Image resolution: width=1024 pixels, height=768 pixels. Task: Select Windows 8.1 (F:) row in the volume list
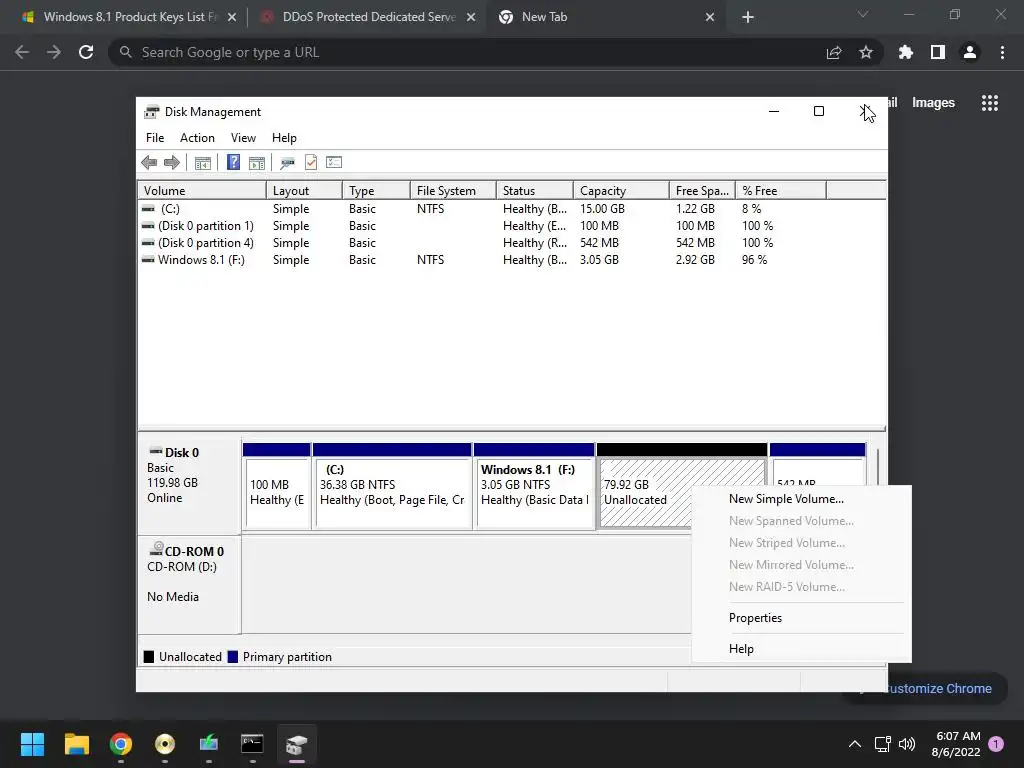point(511,260)
